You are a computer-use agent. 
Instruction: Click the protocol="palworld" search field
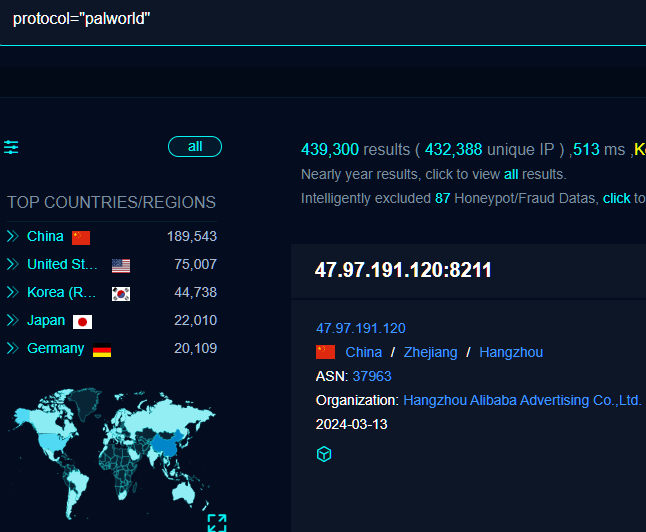pyautogui.click(x=300, y=20)
